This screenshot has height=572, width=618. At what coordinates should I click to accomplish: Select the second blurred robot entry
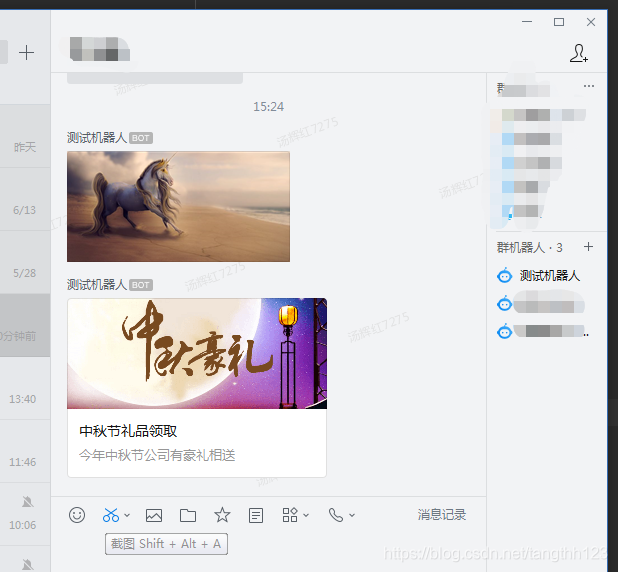tap(539, 304)
